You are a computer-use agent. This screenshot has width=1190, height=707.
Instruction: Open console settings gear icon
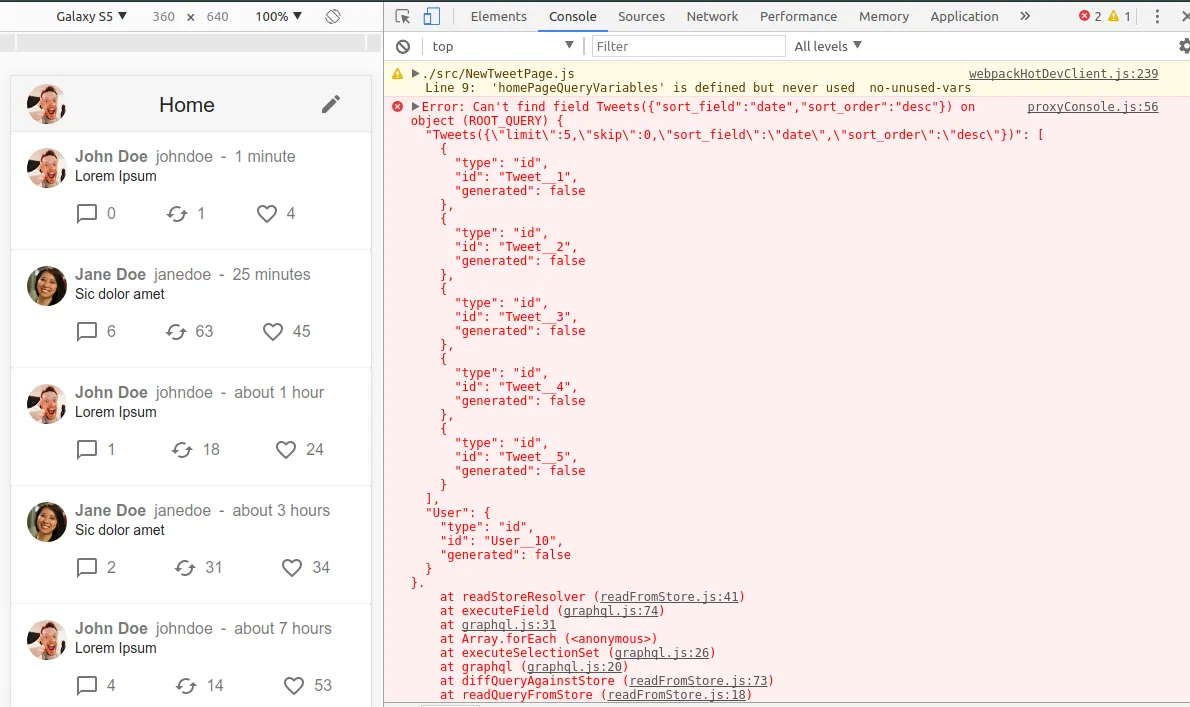[x=1184, y=46]
